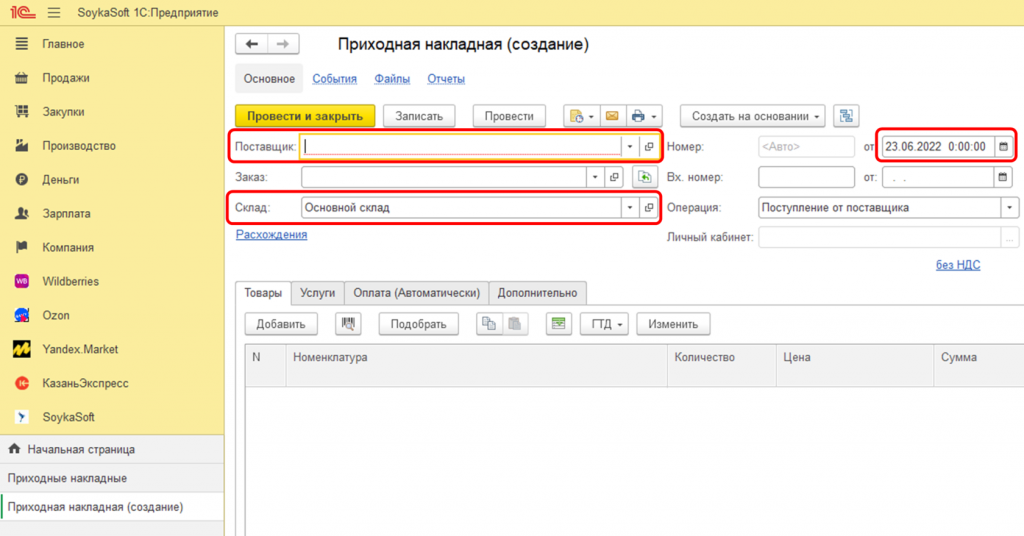Image resolution: width=1024 pixels, height=536 pixels.
Task: Switch to the Дополнительно tab
Action: click(537, 293)
